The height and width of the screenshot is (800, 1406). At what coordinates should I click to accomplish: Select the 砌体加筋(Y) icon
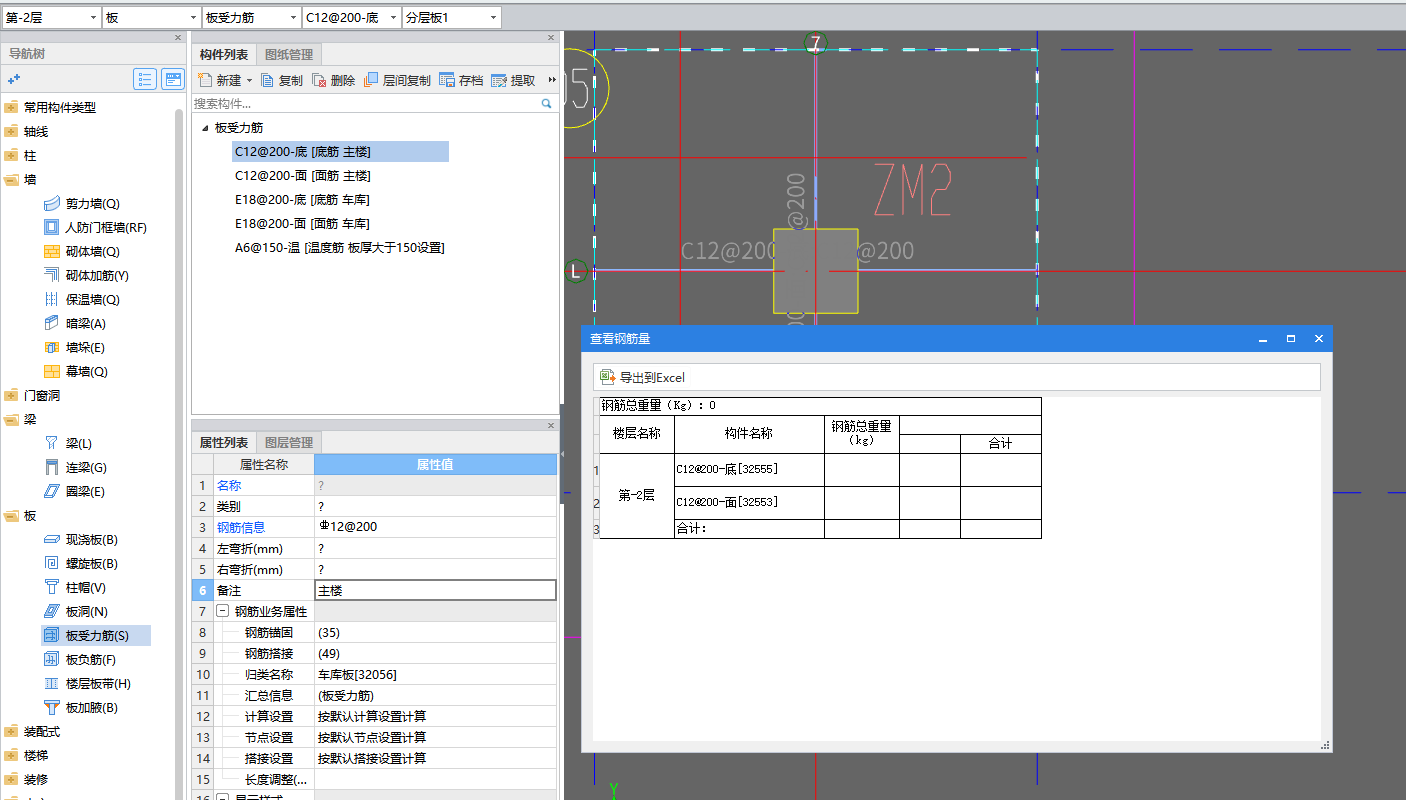[52, 275]
